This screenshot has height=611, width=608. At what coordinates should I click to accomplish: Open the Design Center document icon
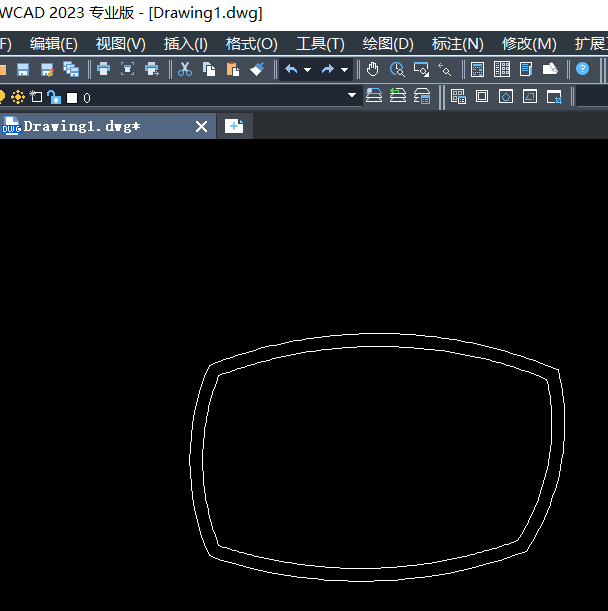click(526, 69)
